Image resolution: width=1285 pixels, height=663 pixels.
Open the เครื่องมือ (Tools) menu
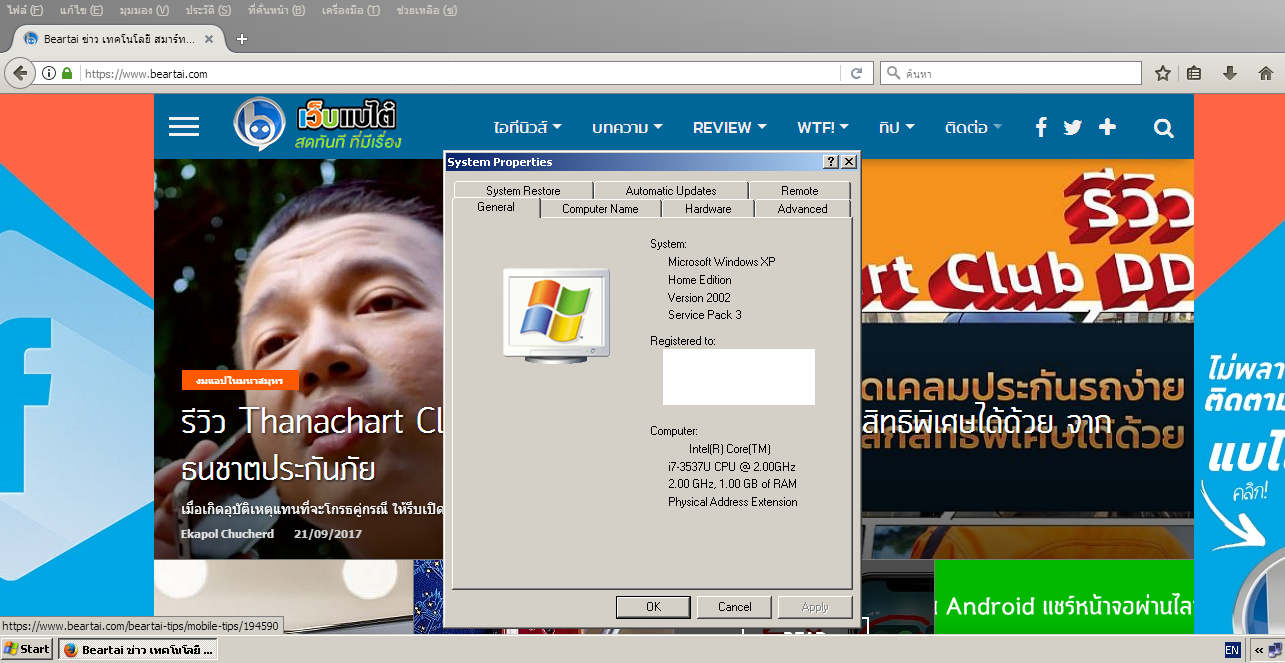[351, 10]
